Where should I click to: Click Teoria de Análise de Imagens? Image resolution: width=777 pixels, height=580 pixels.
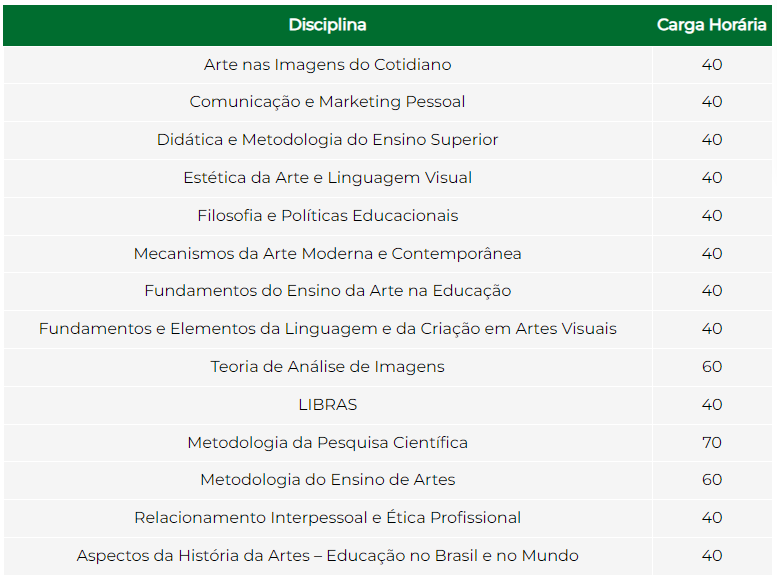coord(328,366)
